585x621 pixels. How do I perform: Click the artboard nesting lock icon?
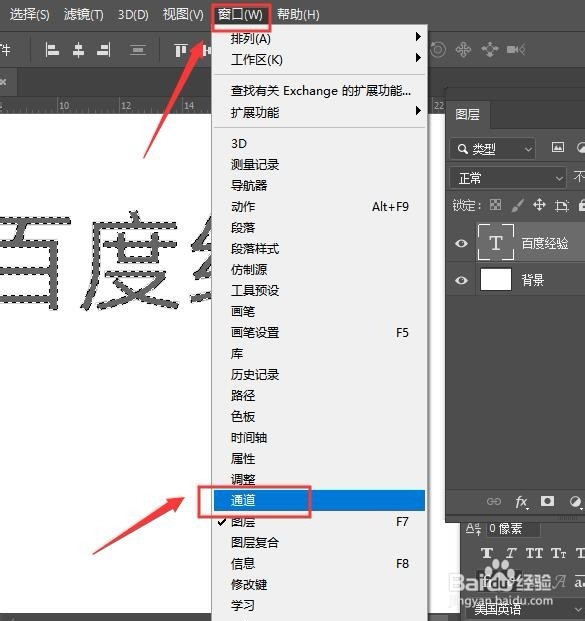[x=562, y=205]
